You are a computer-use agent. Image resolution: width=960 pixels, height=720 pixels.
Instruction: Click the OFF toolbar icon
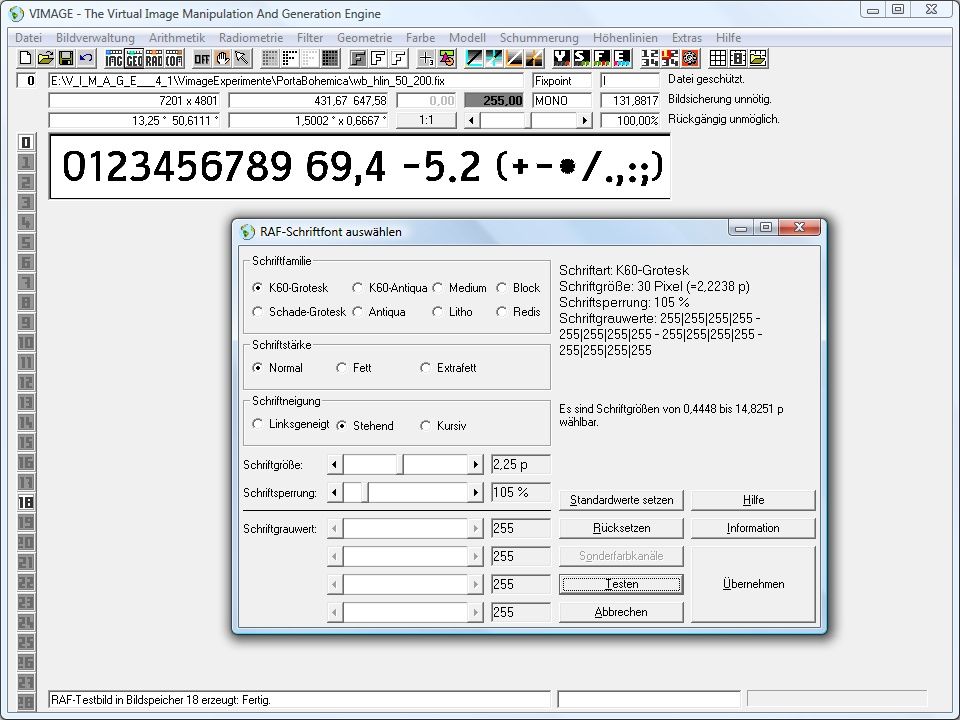(203, 57)
